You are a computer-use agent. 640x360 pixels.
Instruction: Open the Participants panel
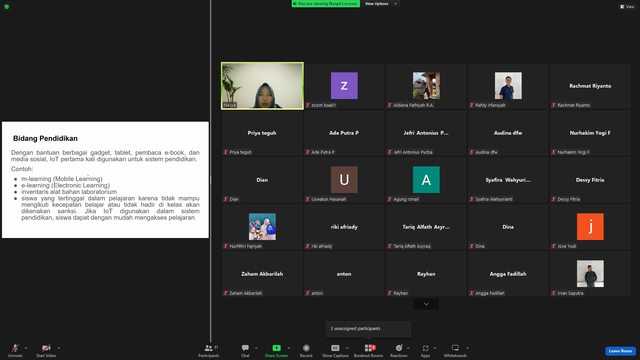click(209, 350)
